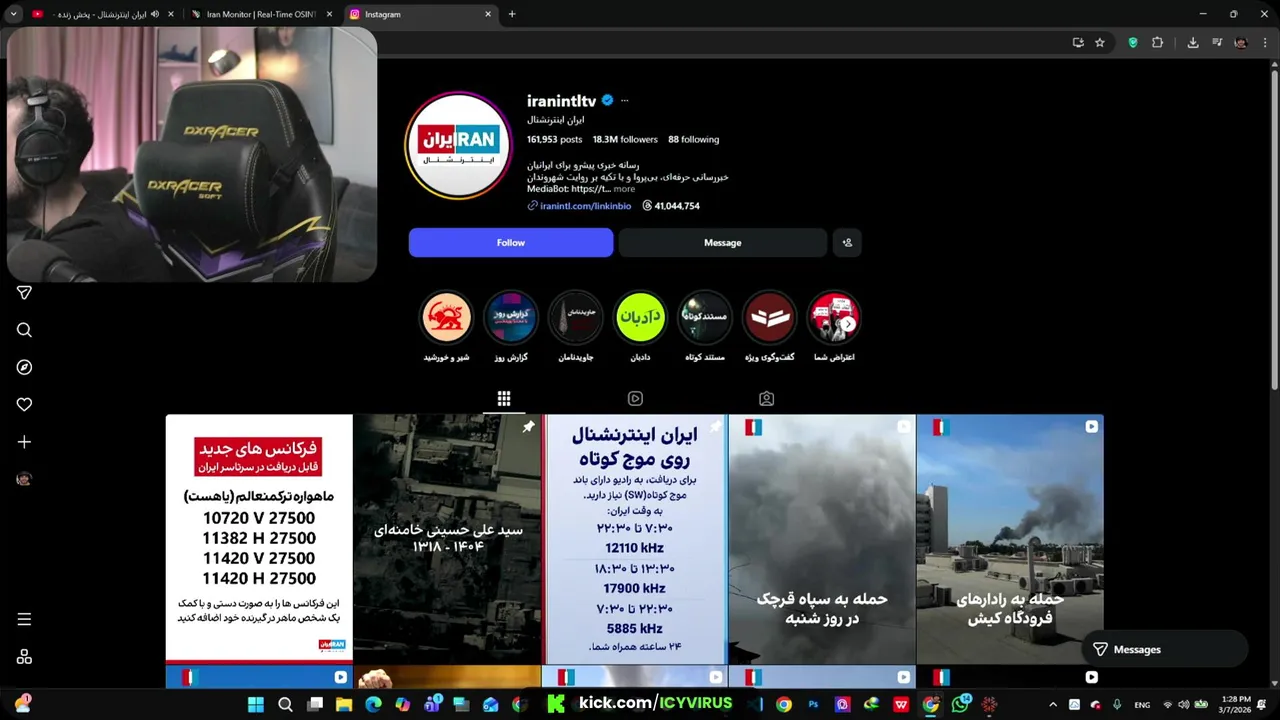Image resolution: width=1280 pixels, height=720 pixels.
Task: Click the install app icon in address bar
Action: coord(1077,43)
